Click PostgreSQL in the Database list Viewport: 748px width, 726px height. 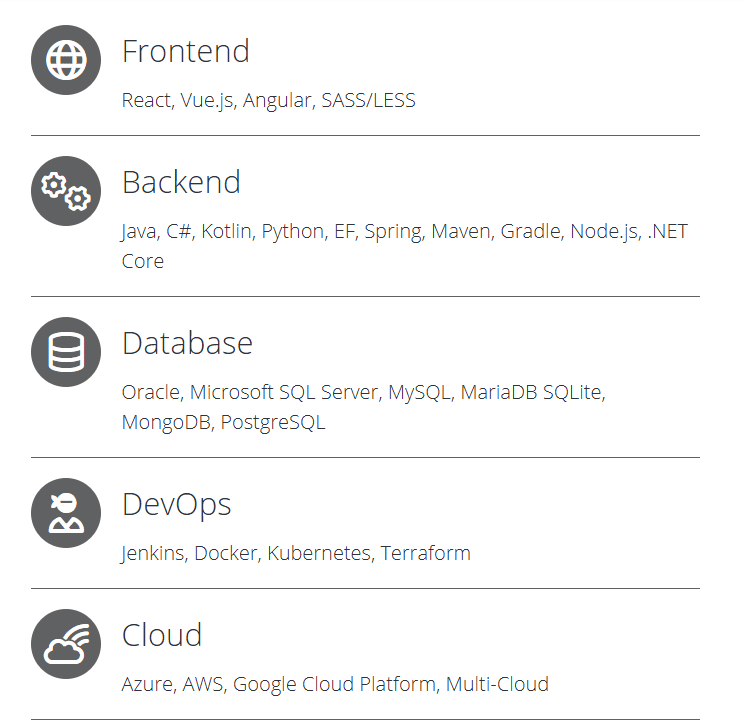coord(272,422)
